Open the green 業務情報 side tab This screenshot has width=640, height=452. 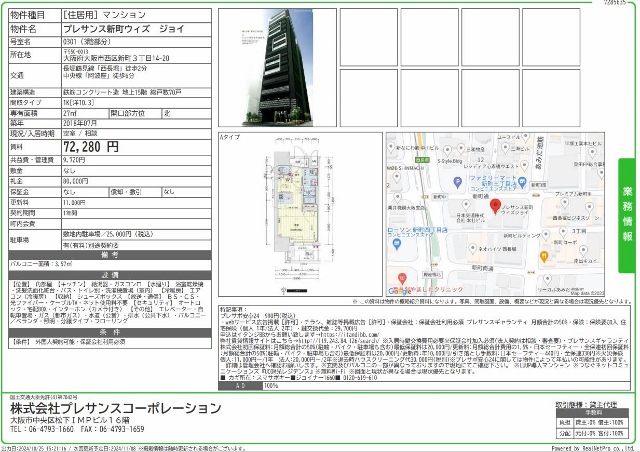(x=627, y=215)
